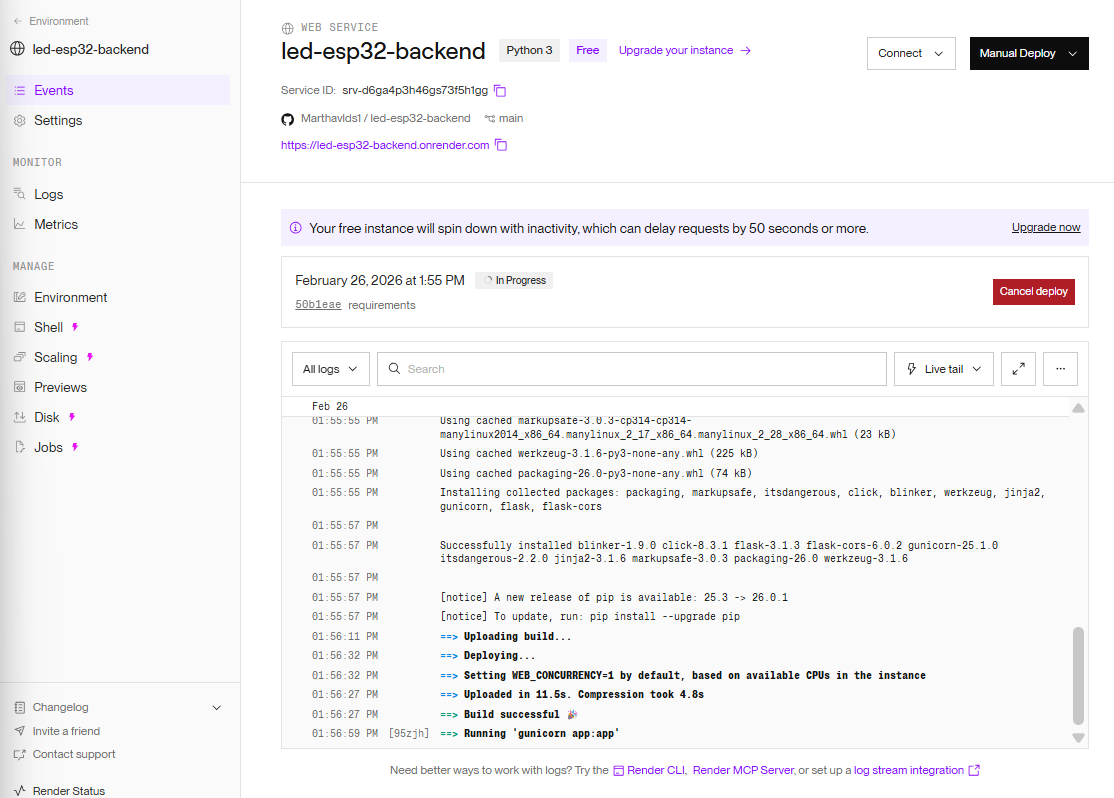Click the Render CLI link

tap(656, 770)
